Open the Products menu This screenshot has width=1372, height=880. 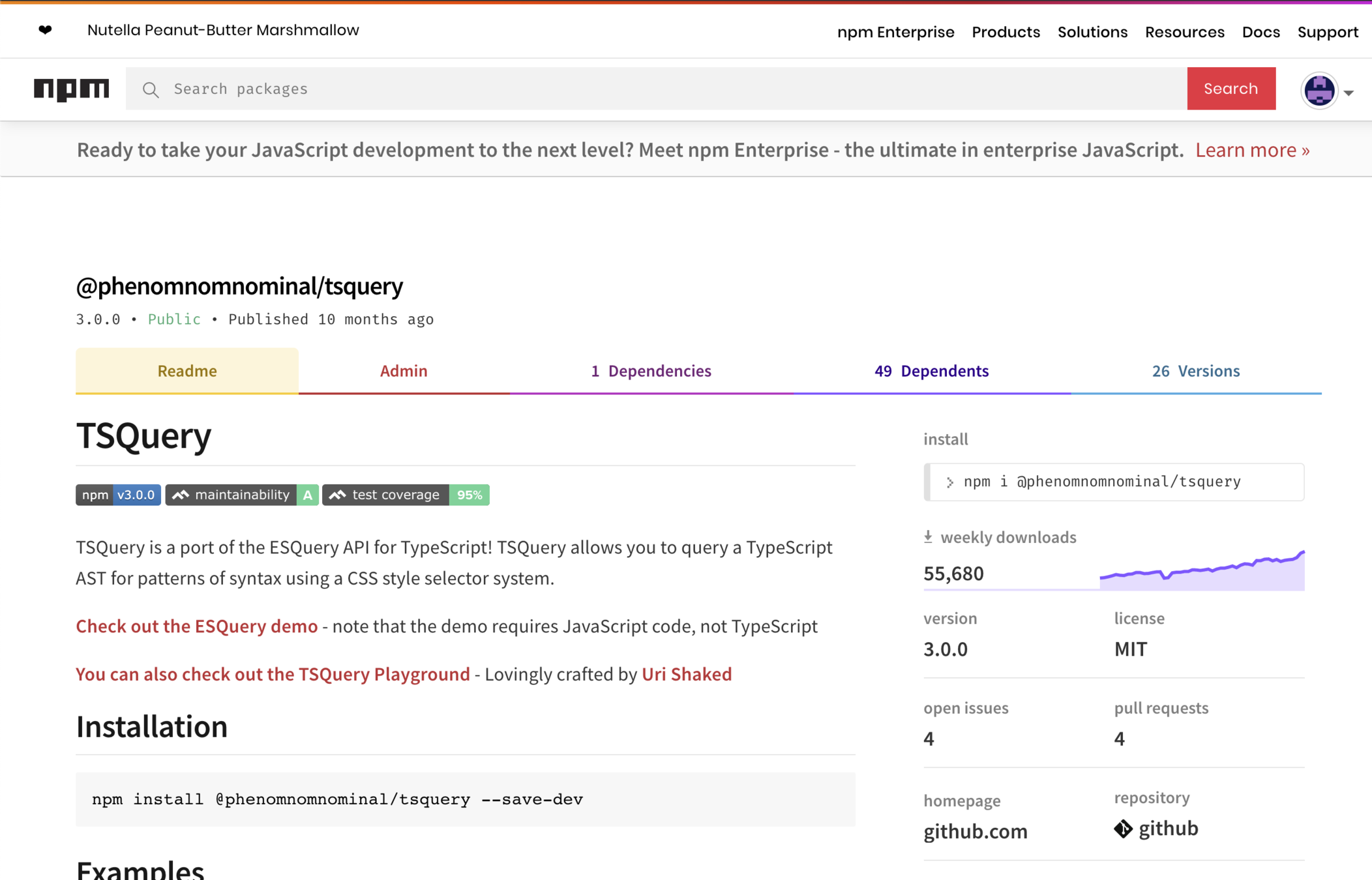tap(1006, 32)
